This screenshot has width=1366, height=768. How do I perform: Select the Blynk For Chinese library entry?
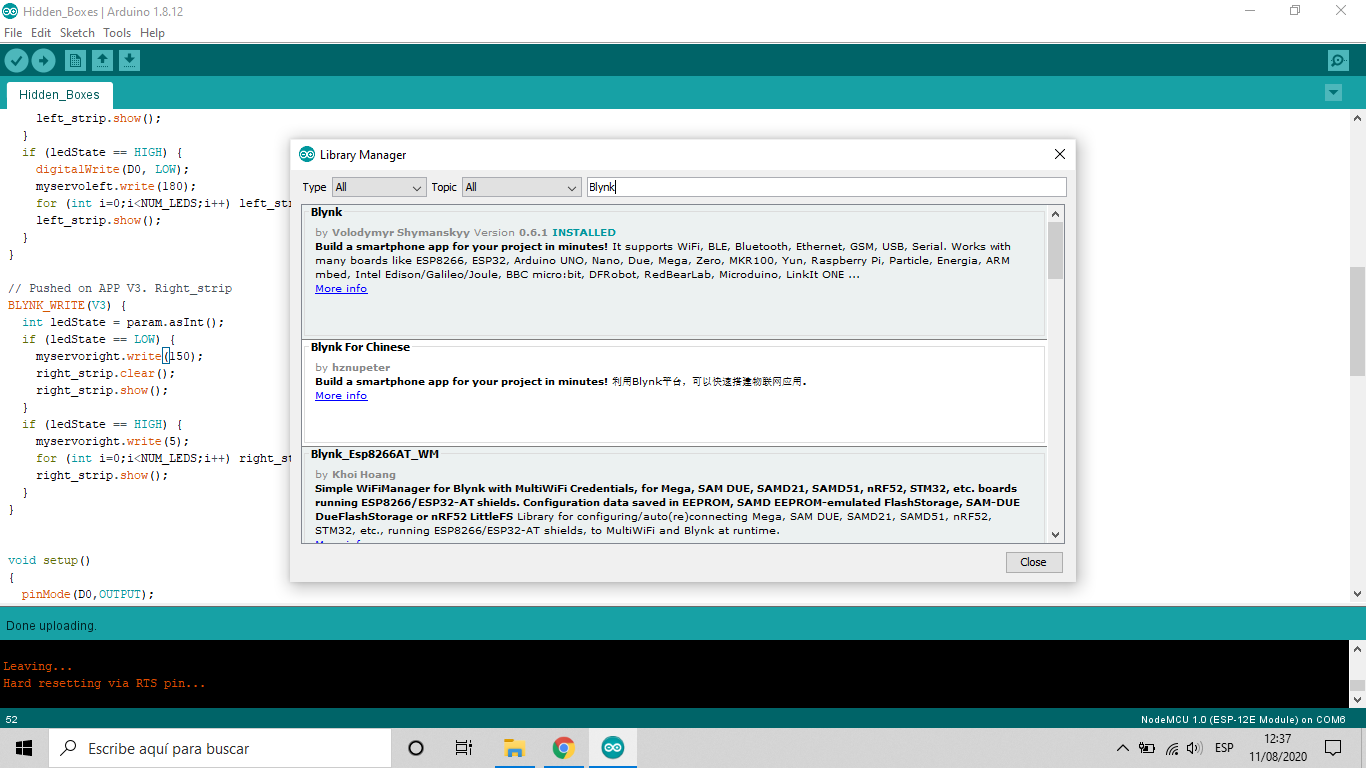click(674, 392)
